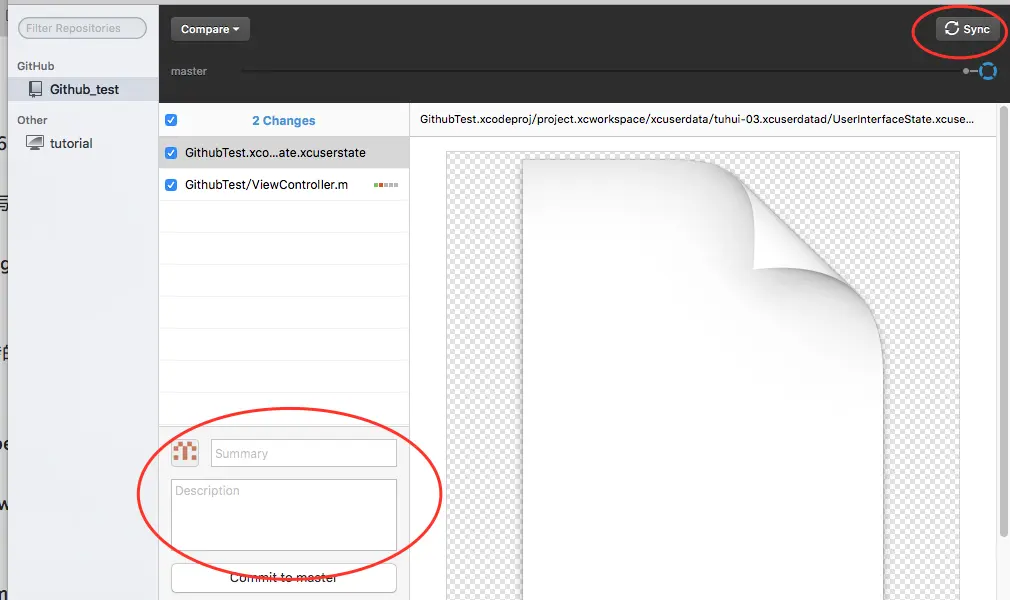1010x600 pixels.
Task: Click the Other section header in sidebar
Action: click(32, 120)
